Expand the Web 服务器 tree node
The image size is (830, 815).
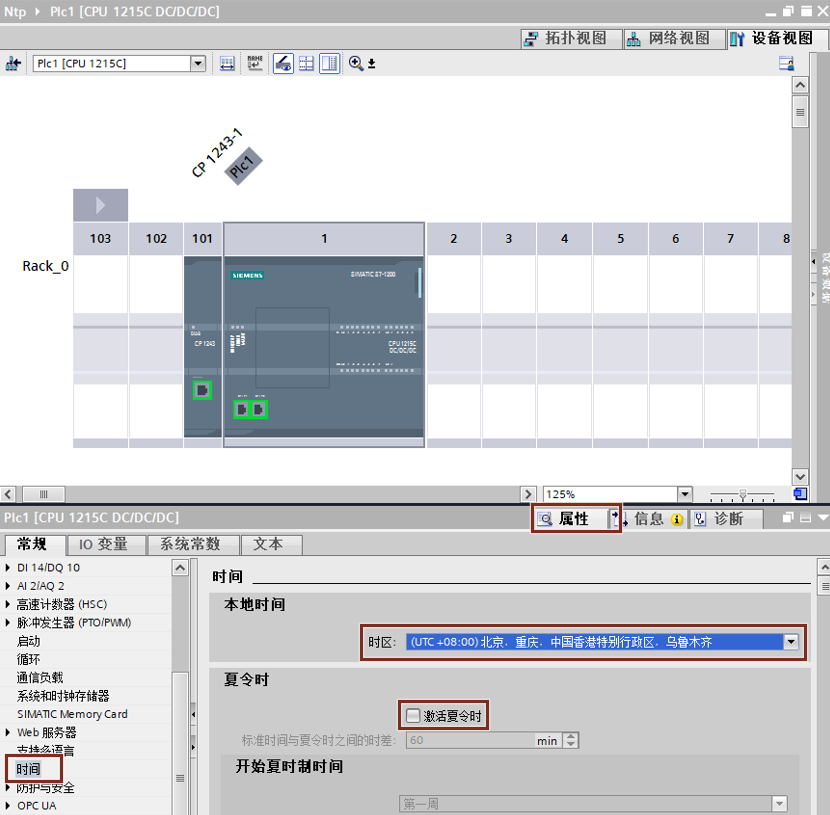click(x=9, y=733)
